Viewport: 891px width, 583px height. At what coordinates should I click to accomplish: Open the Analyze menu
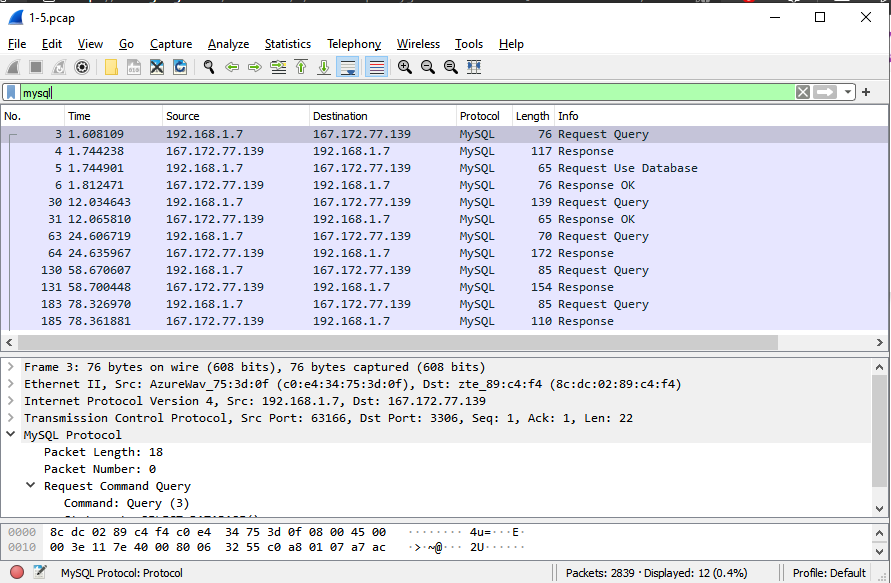[228, 44]
